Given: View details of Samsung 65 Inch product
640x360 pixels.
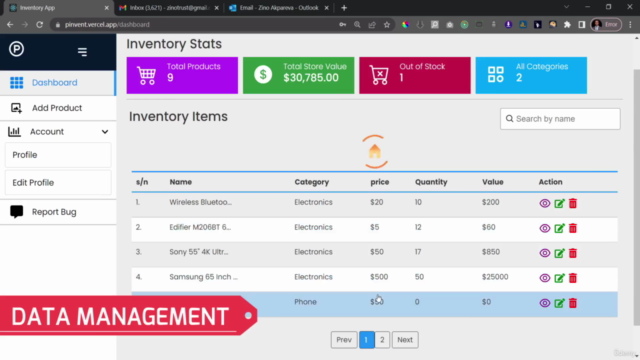Looking at the screenshot, I should click(544, 278).
